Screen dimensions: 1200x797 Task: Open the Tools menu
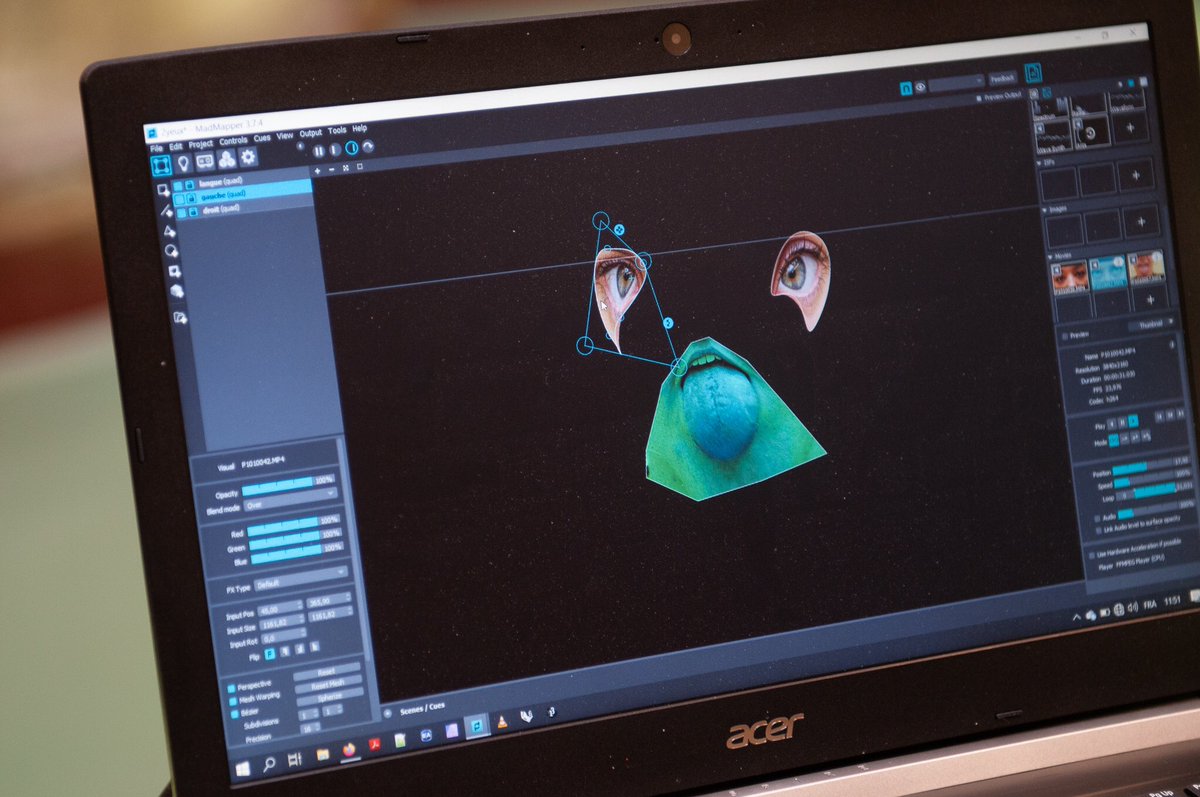(x=337, y=130)
